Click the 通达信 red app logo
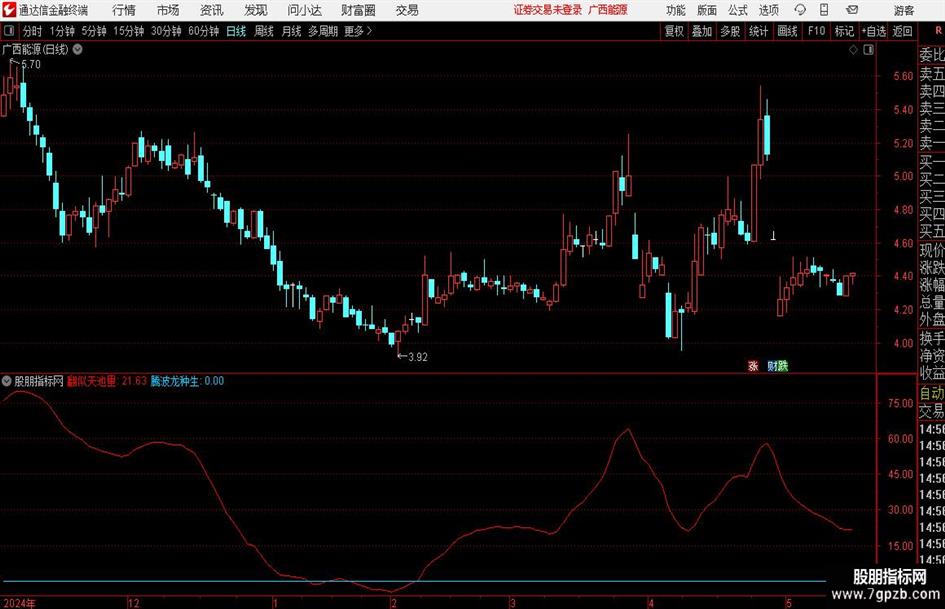 coord(8,10)
